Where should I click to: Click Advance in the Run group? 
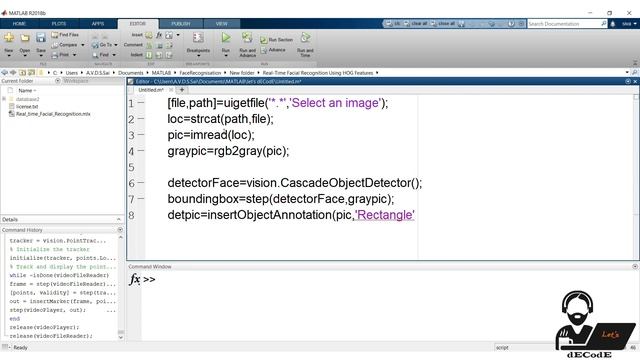[x=273, y=50]
